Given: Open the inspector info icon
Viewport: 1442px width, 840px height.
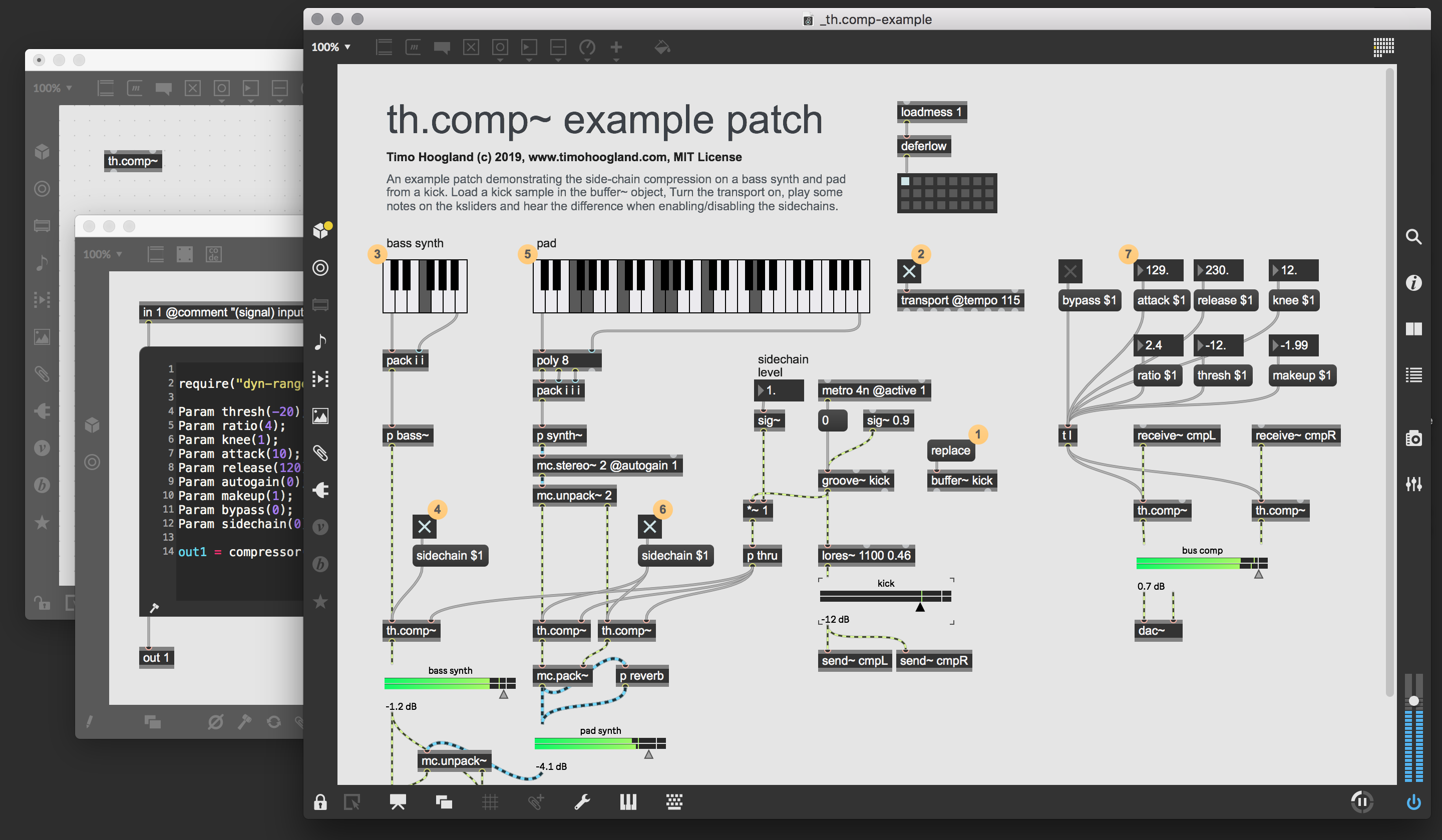Looking at the screenshot, I should (1413, 283).
